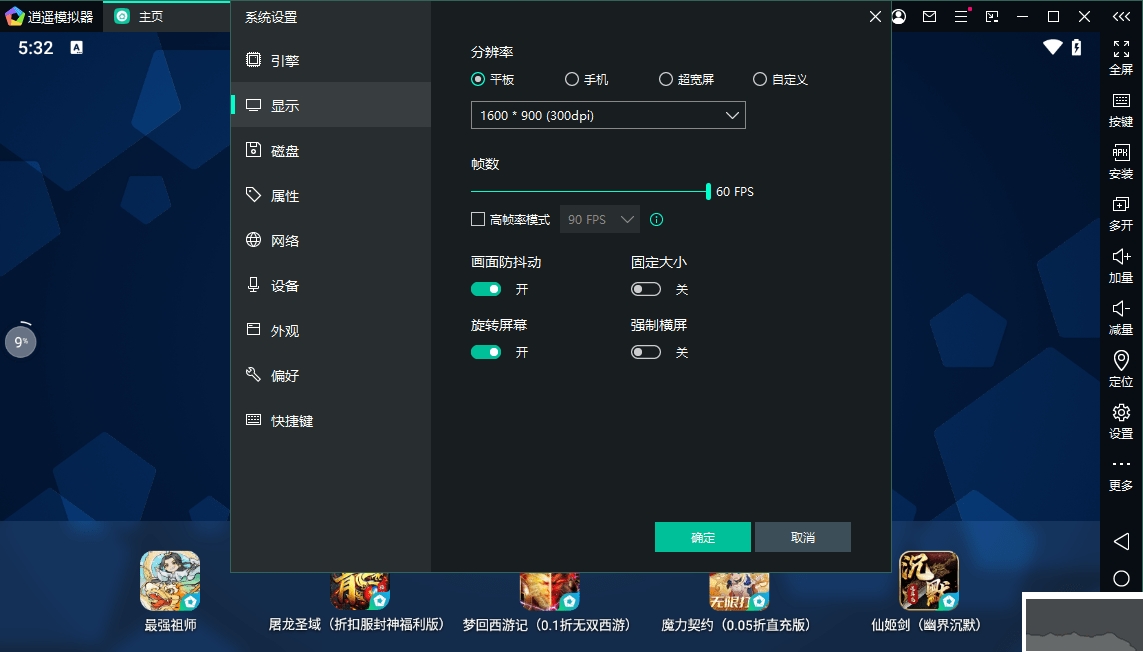The image size is (1143, 652).
Task: Click the message envelope icon in titlebar
Action: (x=929, y=16)
